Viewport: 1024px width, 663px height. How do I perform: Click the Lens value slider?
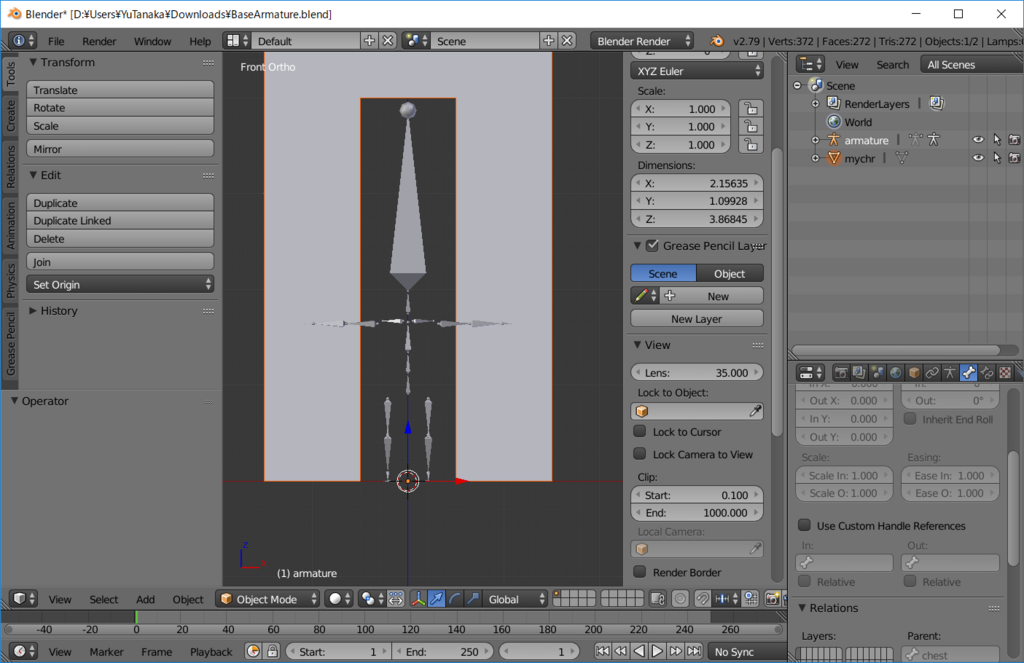(697, 373)
